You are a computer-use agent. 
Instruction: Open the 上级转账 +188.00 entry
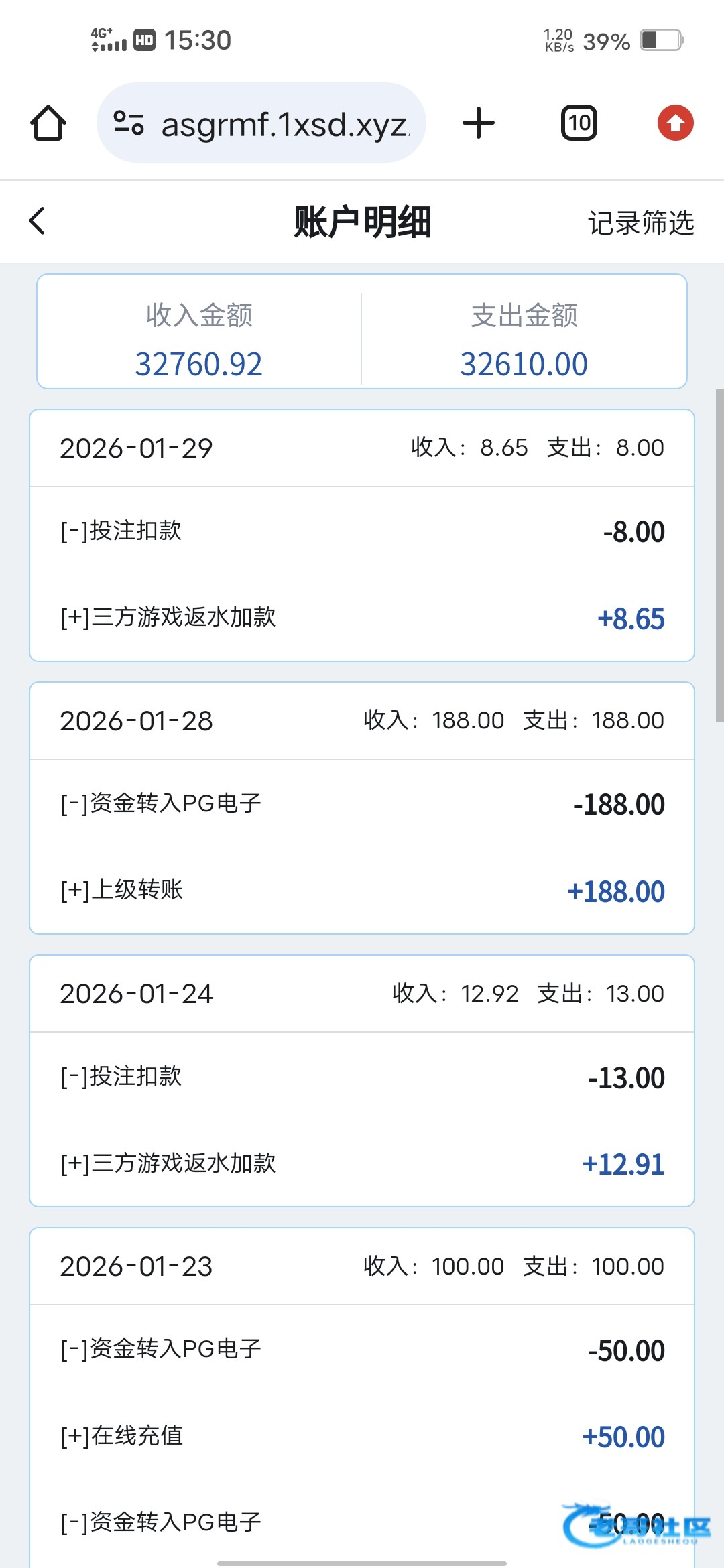(x=362, y=891)
